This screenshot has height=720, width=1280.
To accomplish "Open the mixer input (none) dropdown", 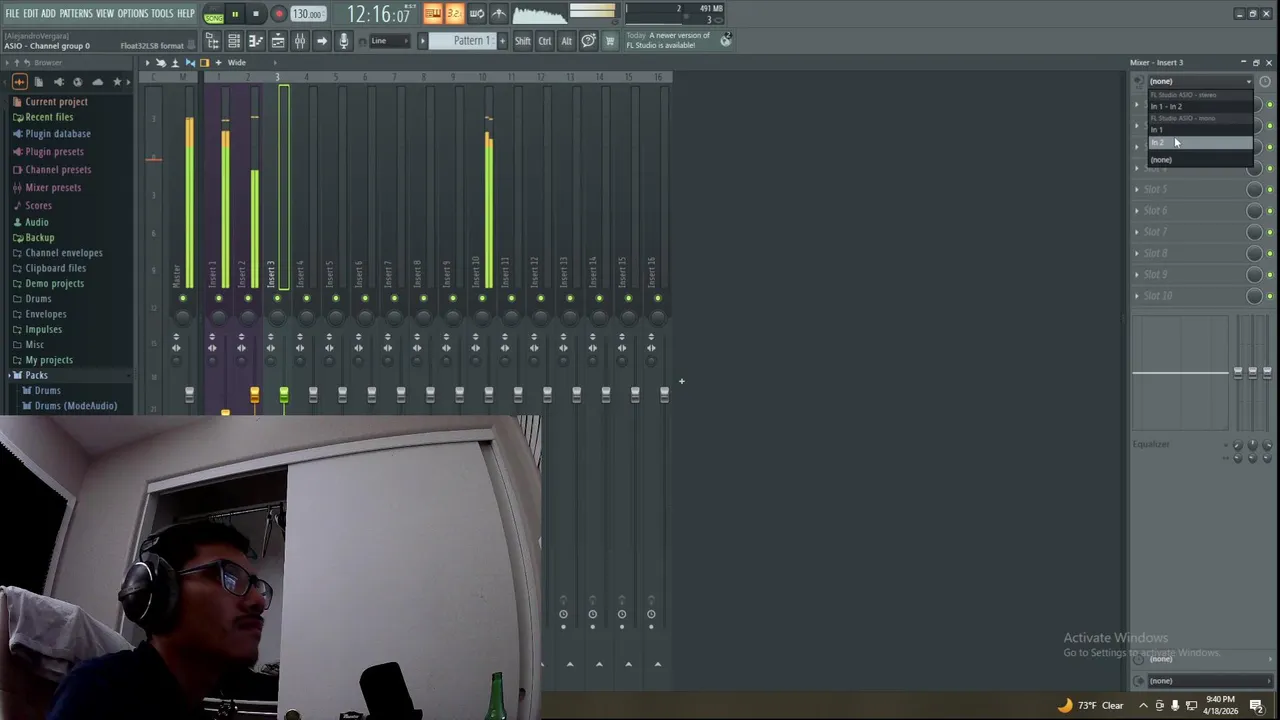I will point(1201,81).
